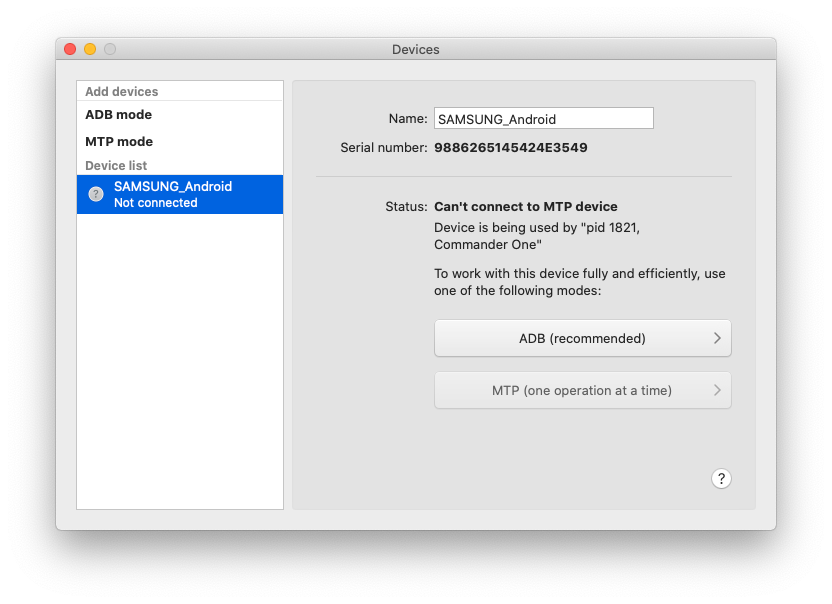Click the "Can't connect to MTP device" status text
The width and height of the screenshot is (832, 604).
coord(526,206)
